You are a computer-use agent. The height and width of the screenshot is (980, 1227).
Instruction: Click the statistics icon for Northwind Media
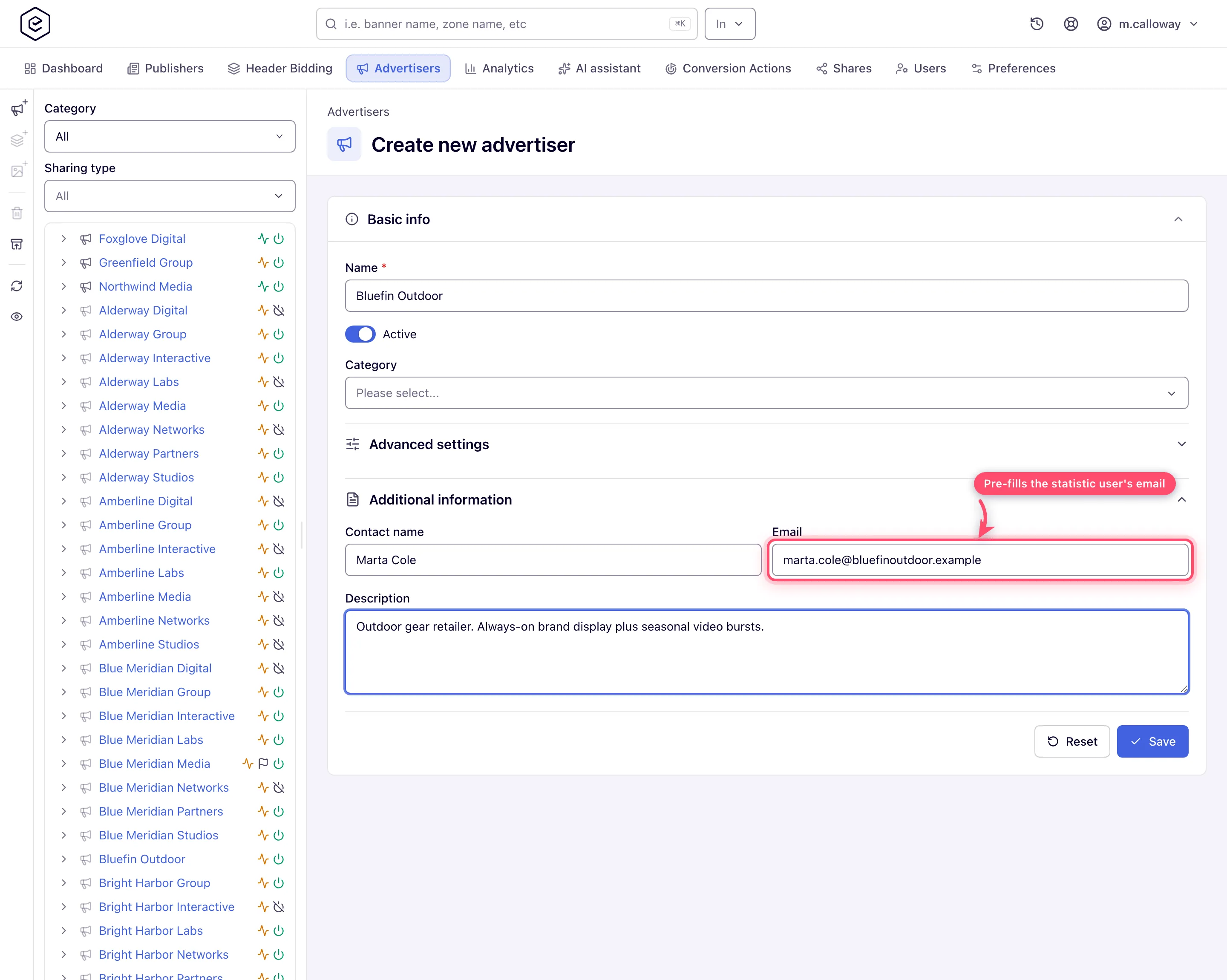[263, 286]
